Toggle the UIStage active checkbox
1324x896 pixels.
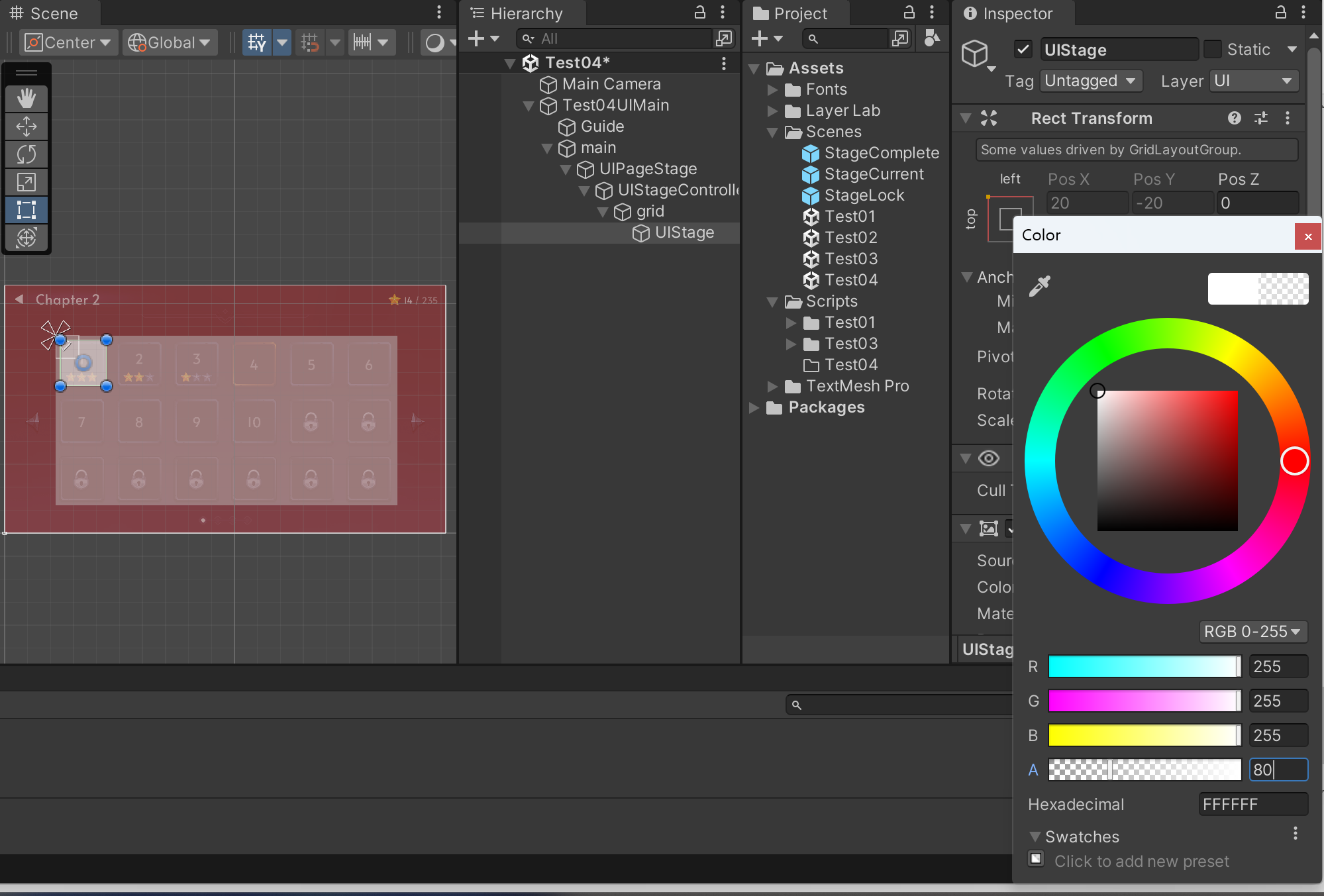click(1023, 49)
